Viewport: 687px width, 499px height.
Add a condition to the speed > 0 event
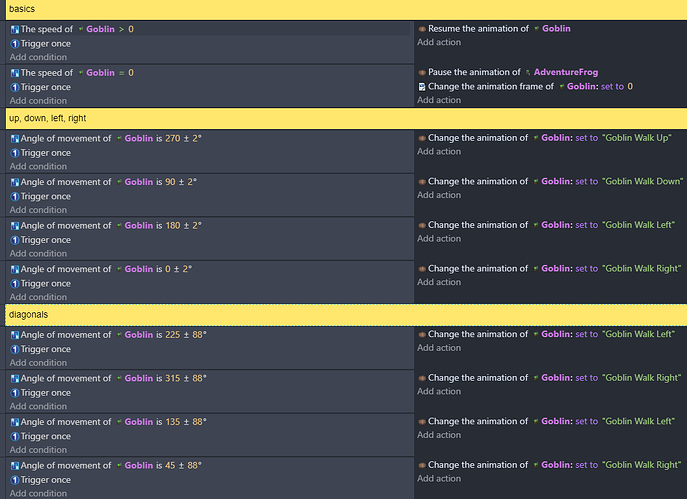click(x=39, y=57)
